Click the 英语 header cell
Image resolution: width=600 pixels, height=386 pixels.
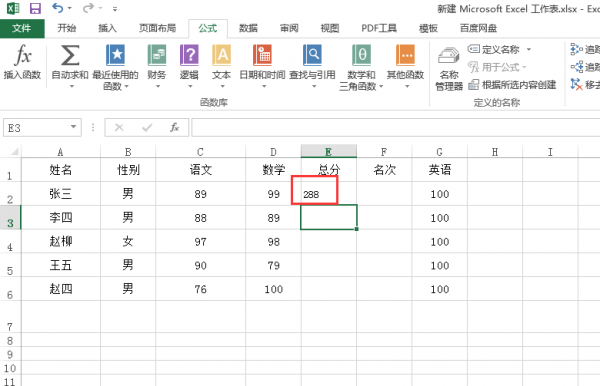point(440,170)
